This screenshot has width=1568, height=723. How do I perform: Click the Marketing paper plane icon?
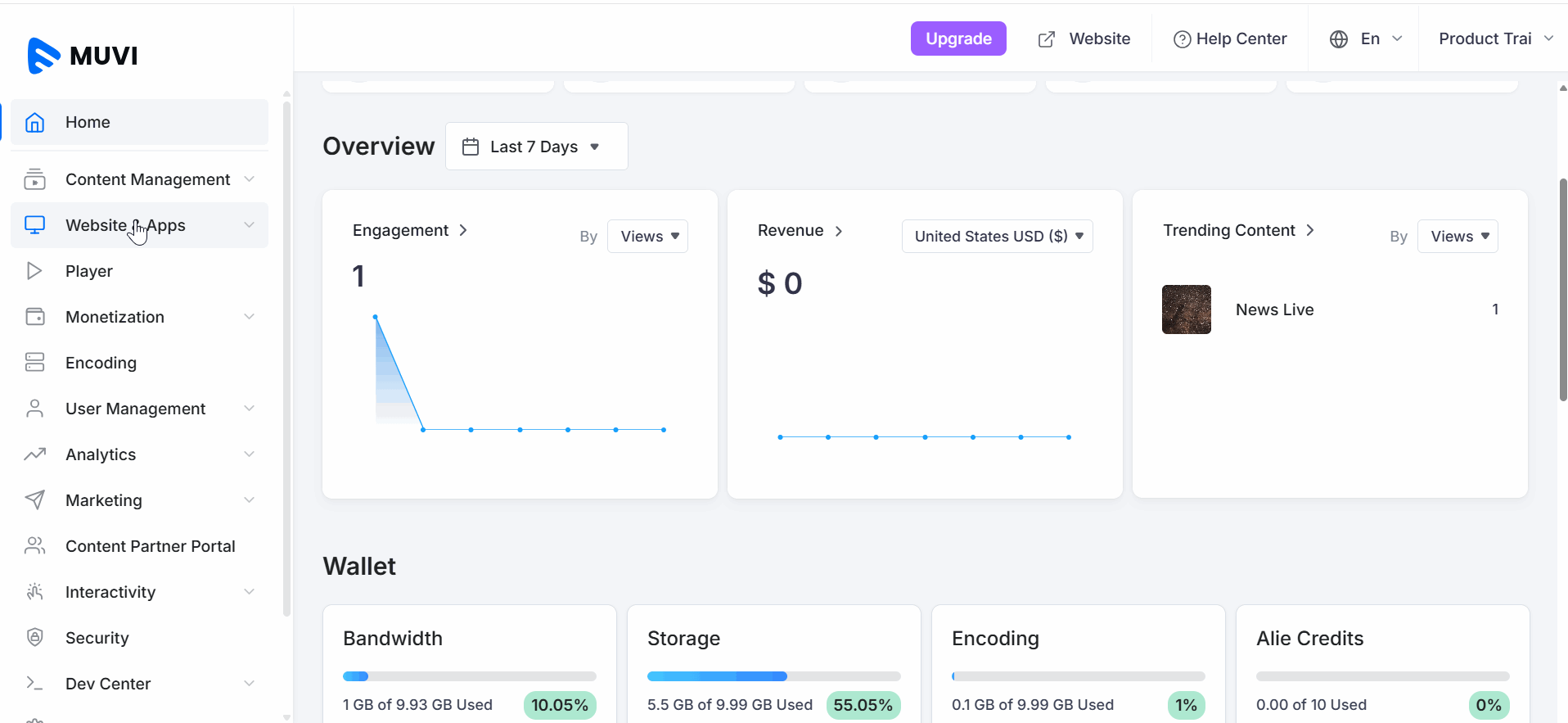(x=34, y=500)
